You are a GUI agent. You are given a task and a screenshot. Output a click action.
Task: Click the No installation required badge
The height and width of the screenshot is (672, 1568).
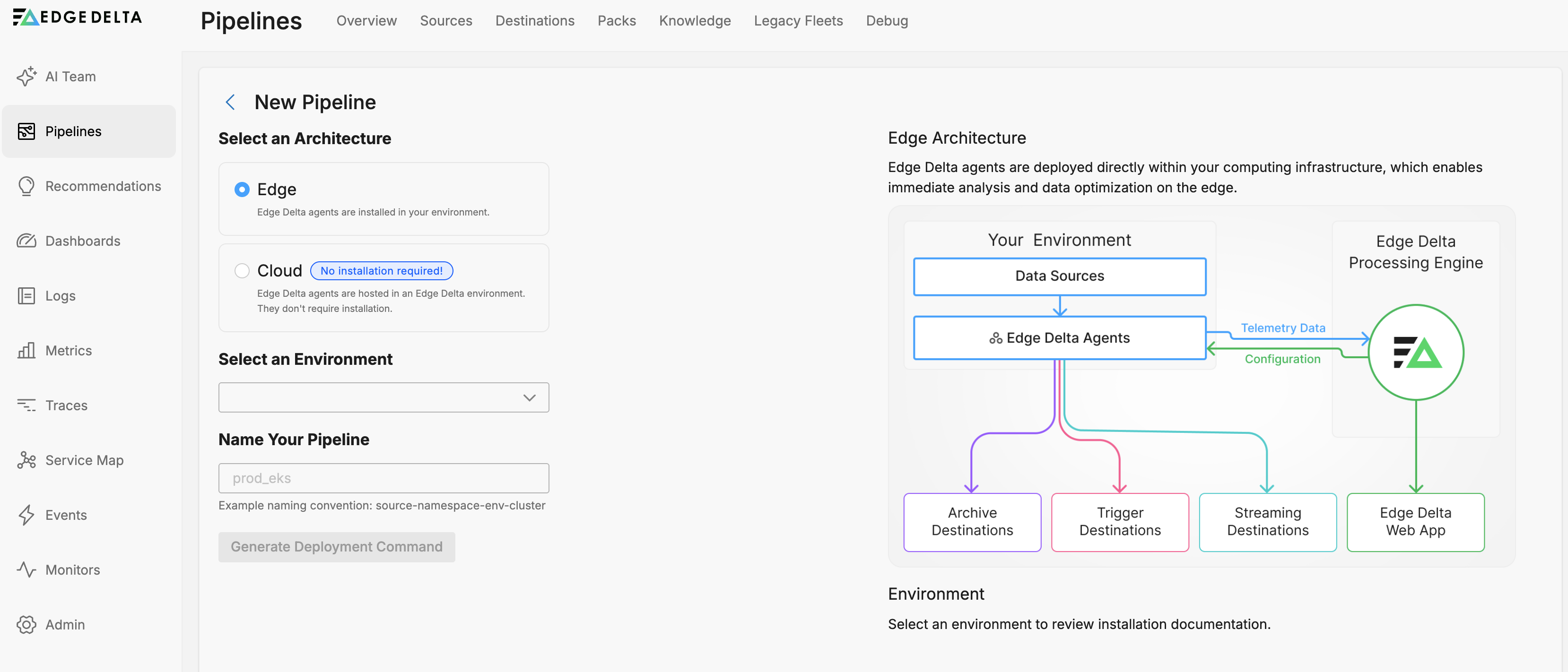click(382, 271)
